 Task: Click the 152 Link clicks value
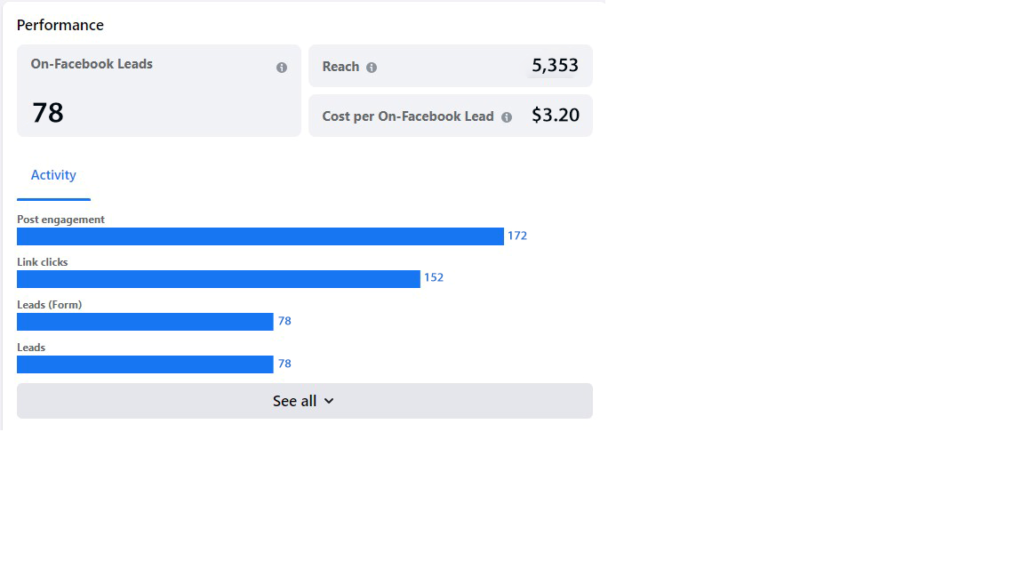click(434, 278)
